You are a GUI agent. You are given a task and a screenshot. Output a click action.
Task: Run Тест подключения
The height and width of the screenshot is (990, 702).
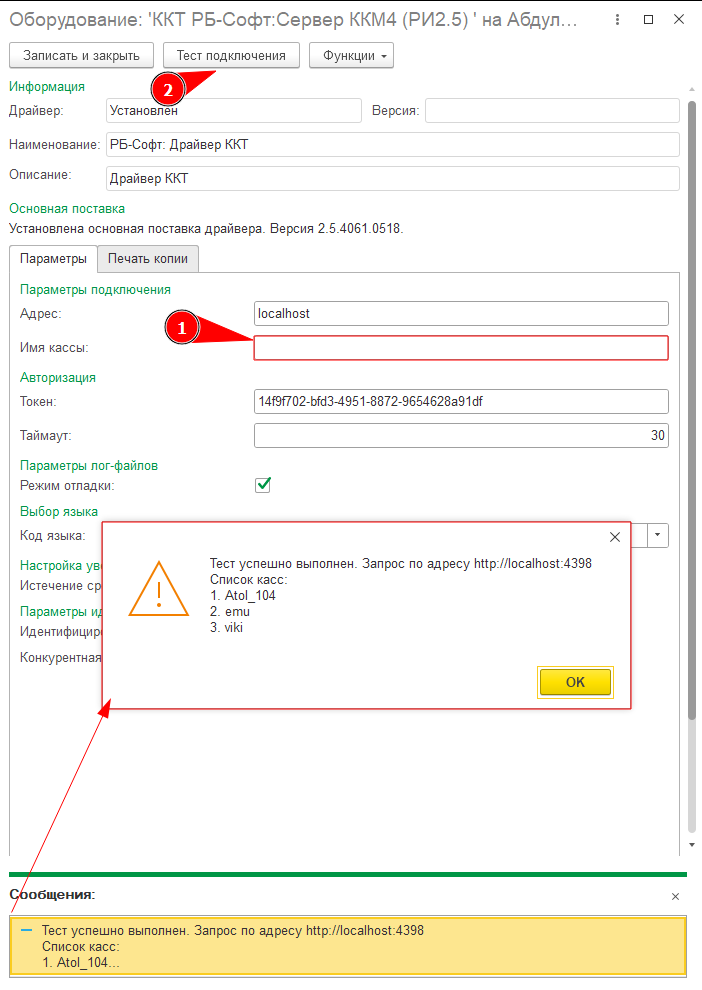coord(231,56)
